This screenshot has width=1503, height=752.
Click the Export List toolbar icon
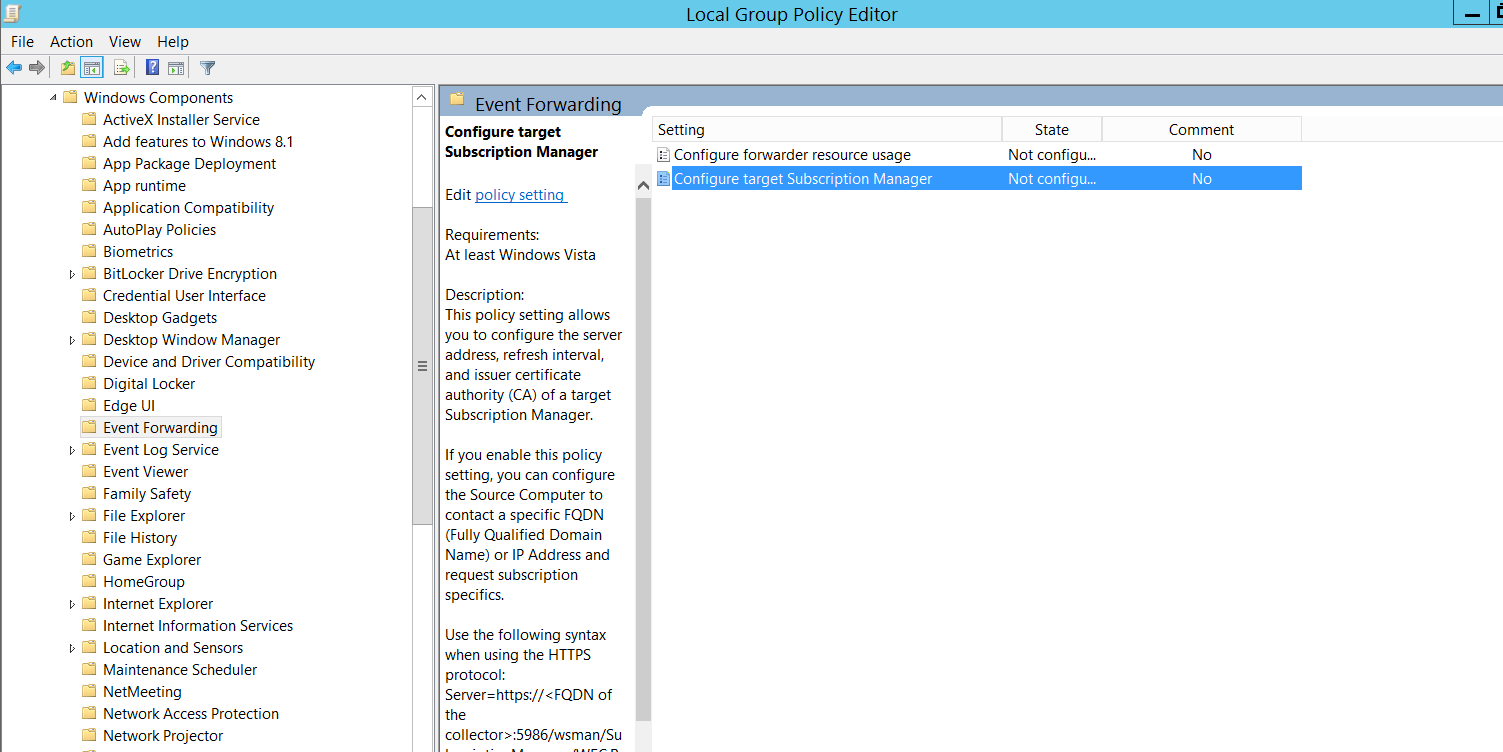click(x=120, y=67)
